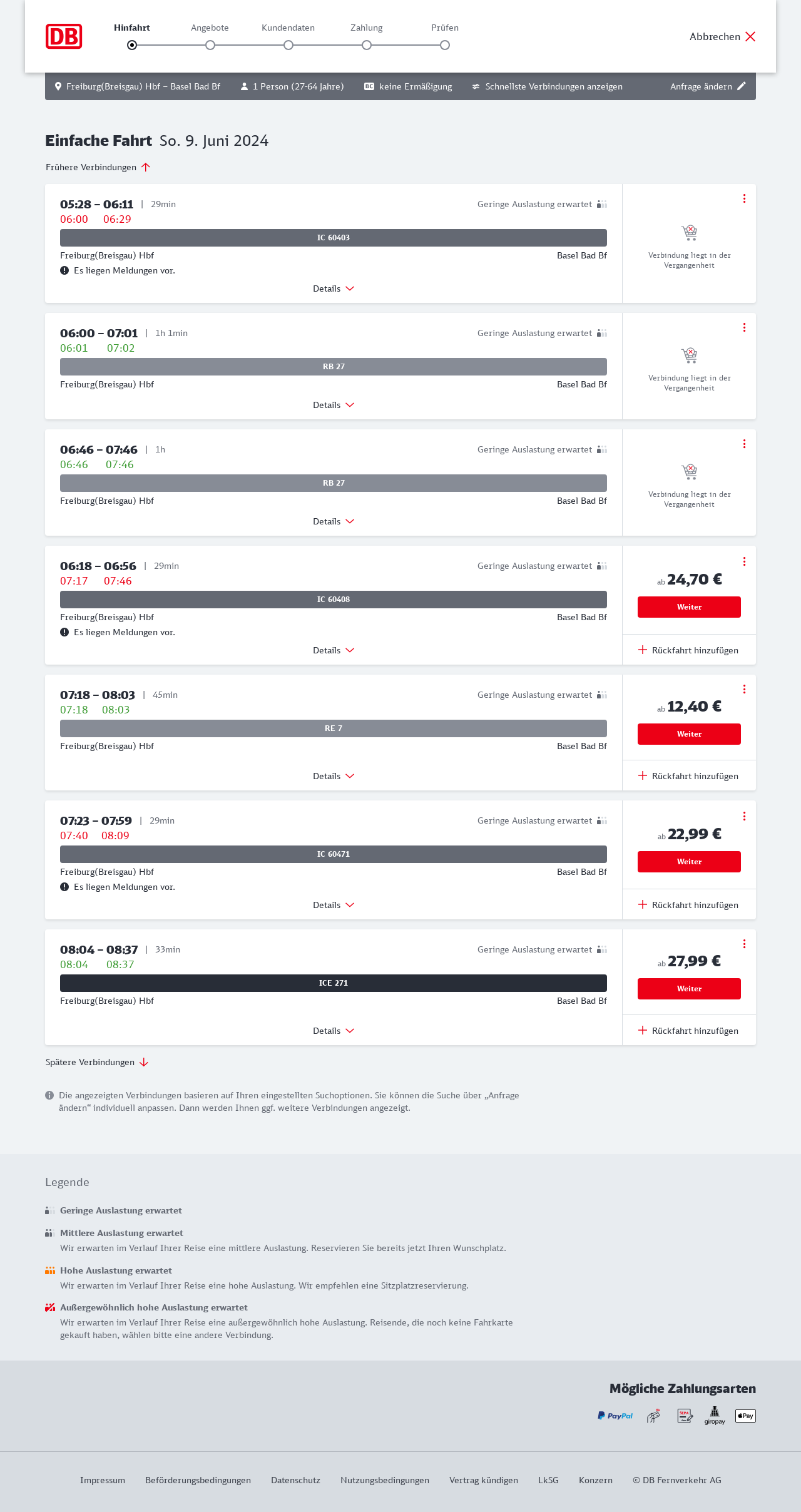Select the Zahlung step circle

[367, 45]
